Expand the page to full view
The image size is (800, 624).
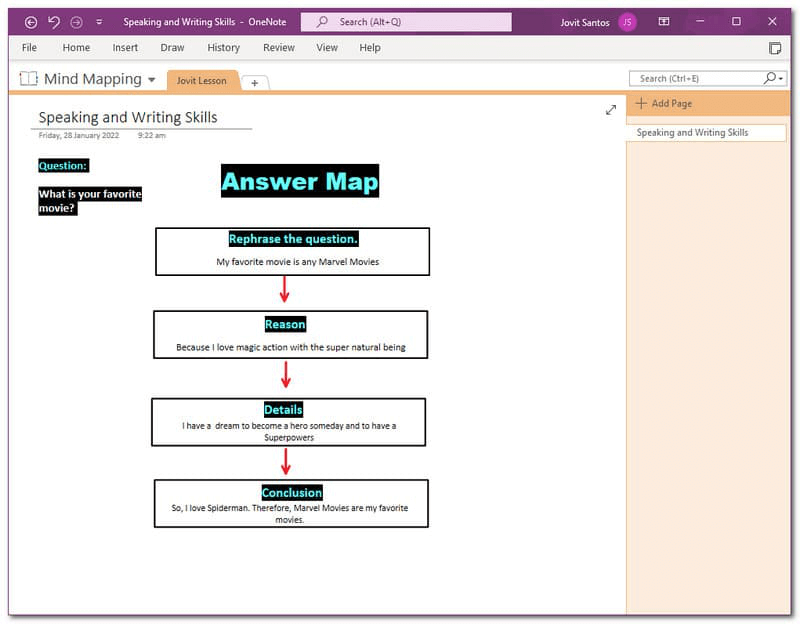coord(611,110)
